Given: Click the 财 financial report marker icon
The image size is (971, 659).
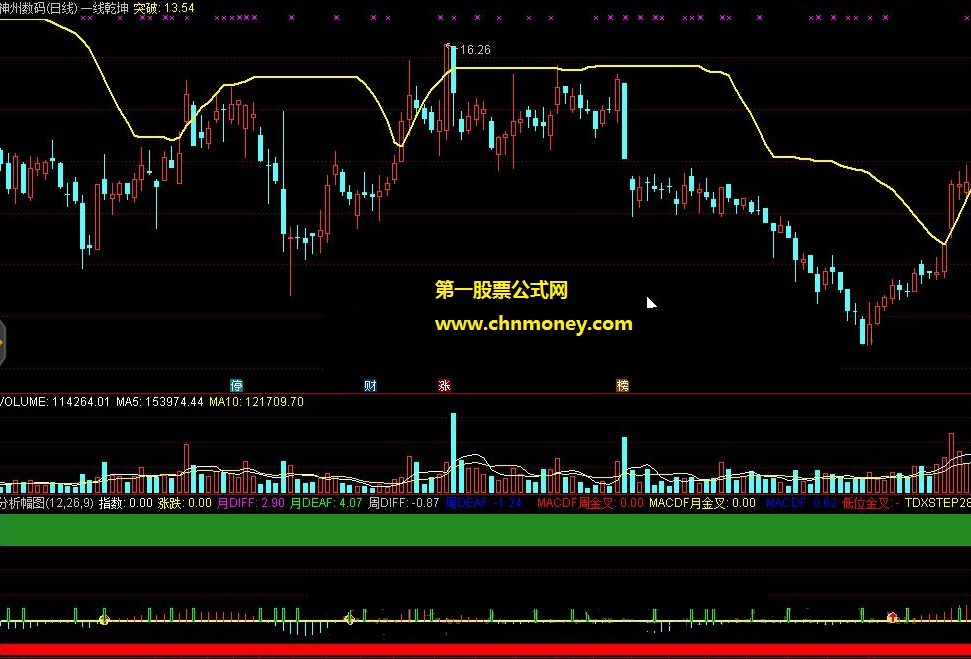Looking at the screenshot, I should pos(370,386).
